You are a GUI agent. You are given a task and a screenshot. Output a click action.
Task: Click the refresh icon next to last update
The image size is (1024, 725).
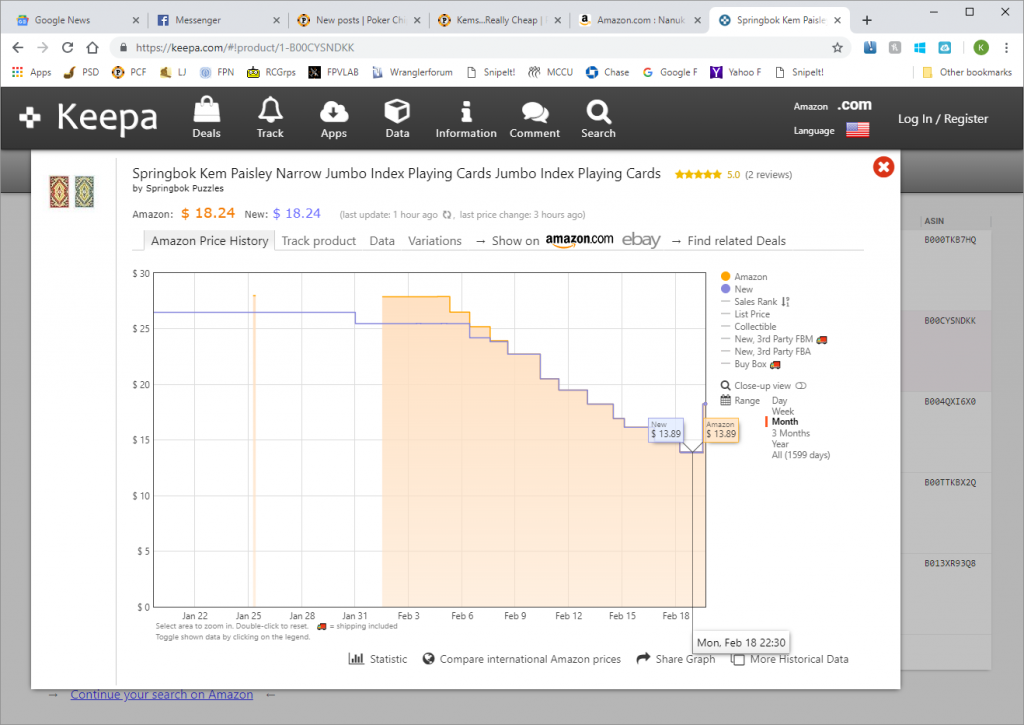click(x=447, y=215)
